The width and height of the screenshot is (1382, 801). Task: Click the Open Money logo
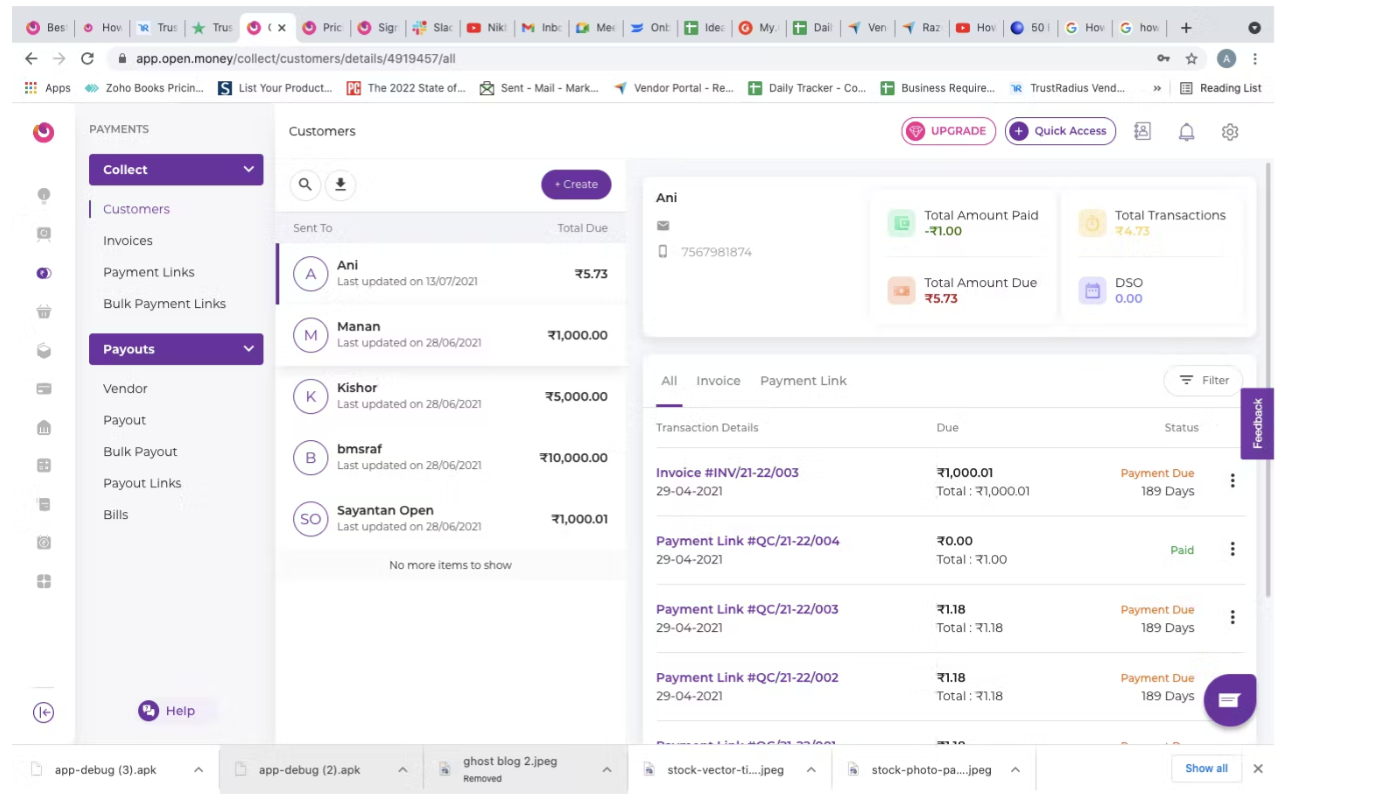(43, 131)
